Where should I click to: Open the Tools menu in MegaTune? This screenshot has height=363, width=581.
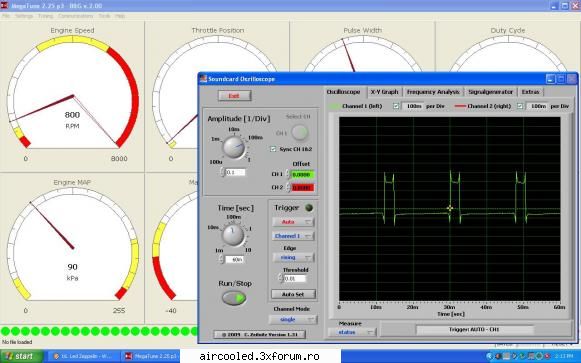tap(104, 16)
